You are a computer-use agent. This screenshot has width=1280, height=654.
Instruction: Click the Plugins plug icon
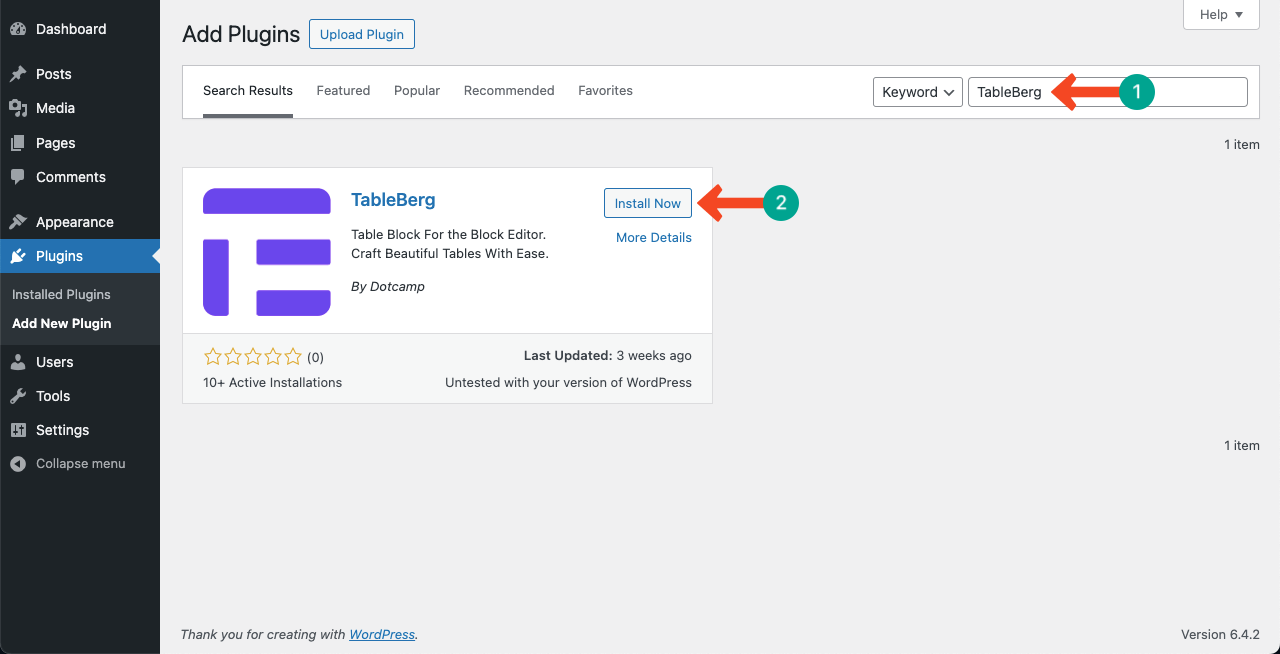coord(18,256)
